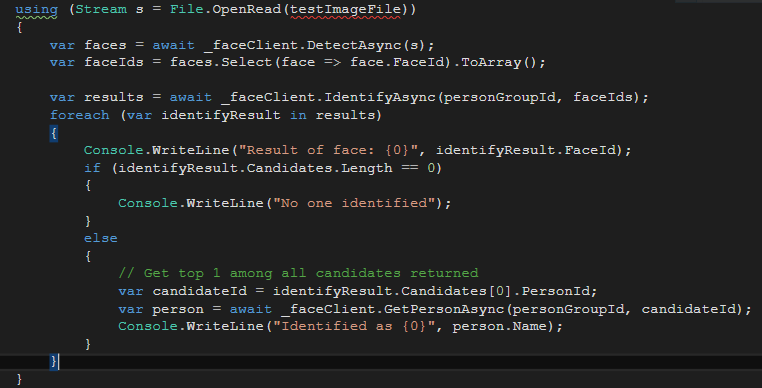The height and width of the screenshot is (388, 762).
Task: Click 'faces.Select' in the faceIds line
Action: click(221, 63)
